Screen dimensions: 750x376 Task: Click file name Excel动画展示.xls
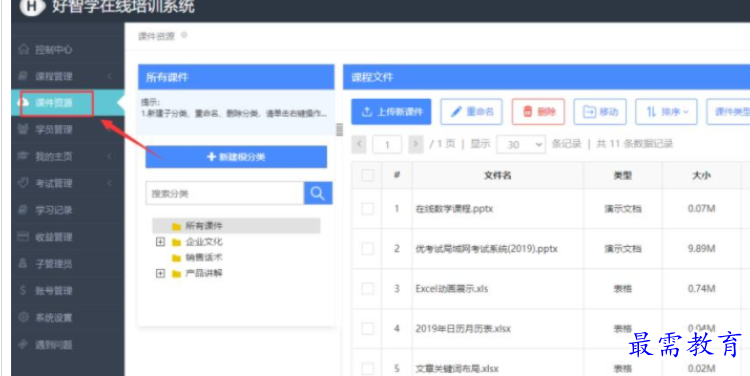click(452, 288)
